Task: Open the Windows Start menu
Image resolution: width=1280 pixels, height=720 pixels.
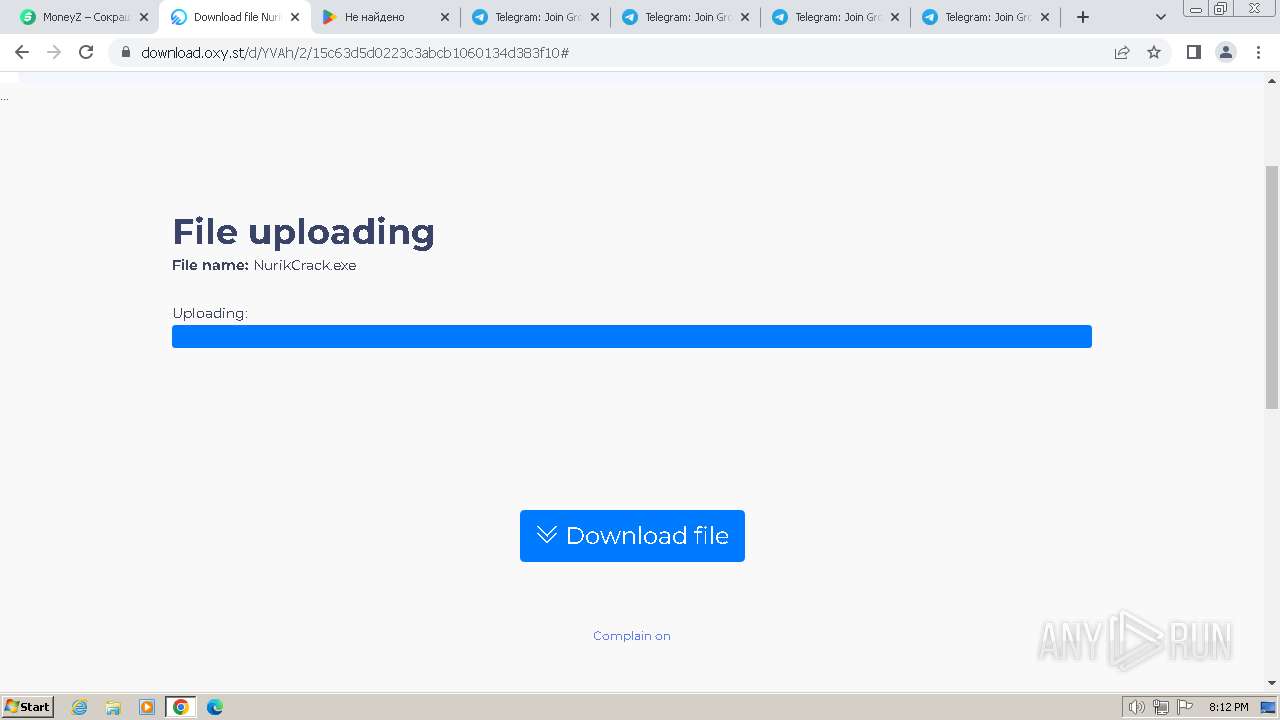Action: pyautogui.click(x=27, y=706)
